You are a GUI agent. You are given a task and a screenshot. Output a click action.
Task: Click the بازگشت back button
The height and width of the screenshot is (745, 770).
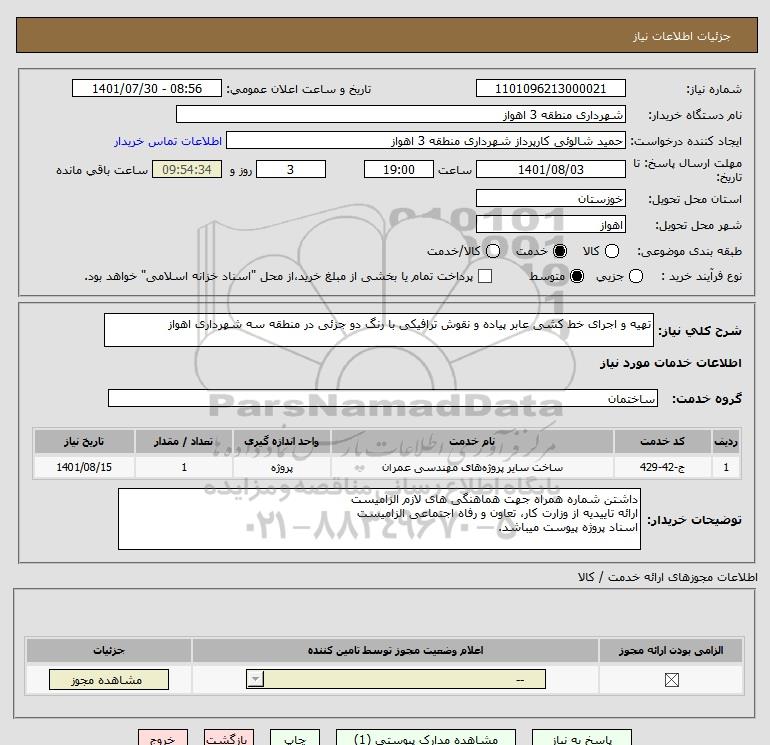[229, 738]
